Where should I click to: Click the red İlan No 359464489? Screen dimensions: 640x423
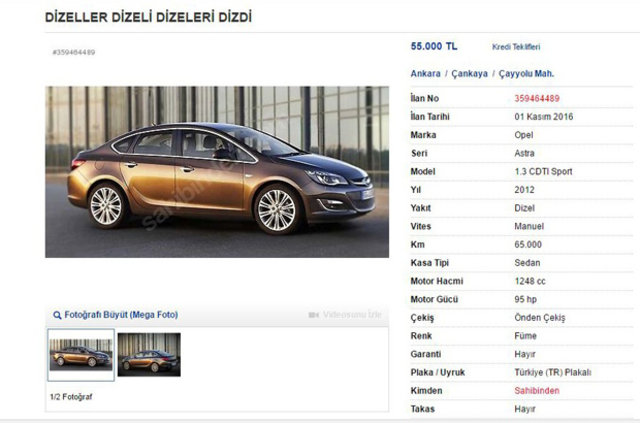pos(537,98)
